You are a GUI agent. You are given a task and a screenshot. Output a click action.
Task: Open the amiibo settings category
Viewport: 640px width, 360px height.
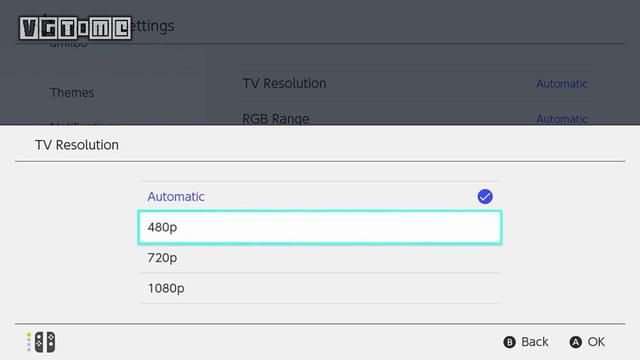tap(69, 43)
